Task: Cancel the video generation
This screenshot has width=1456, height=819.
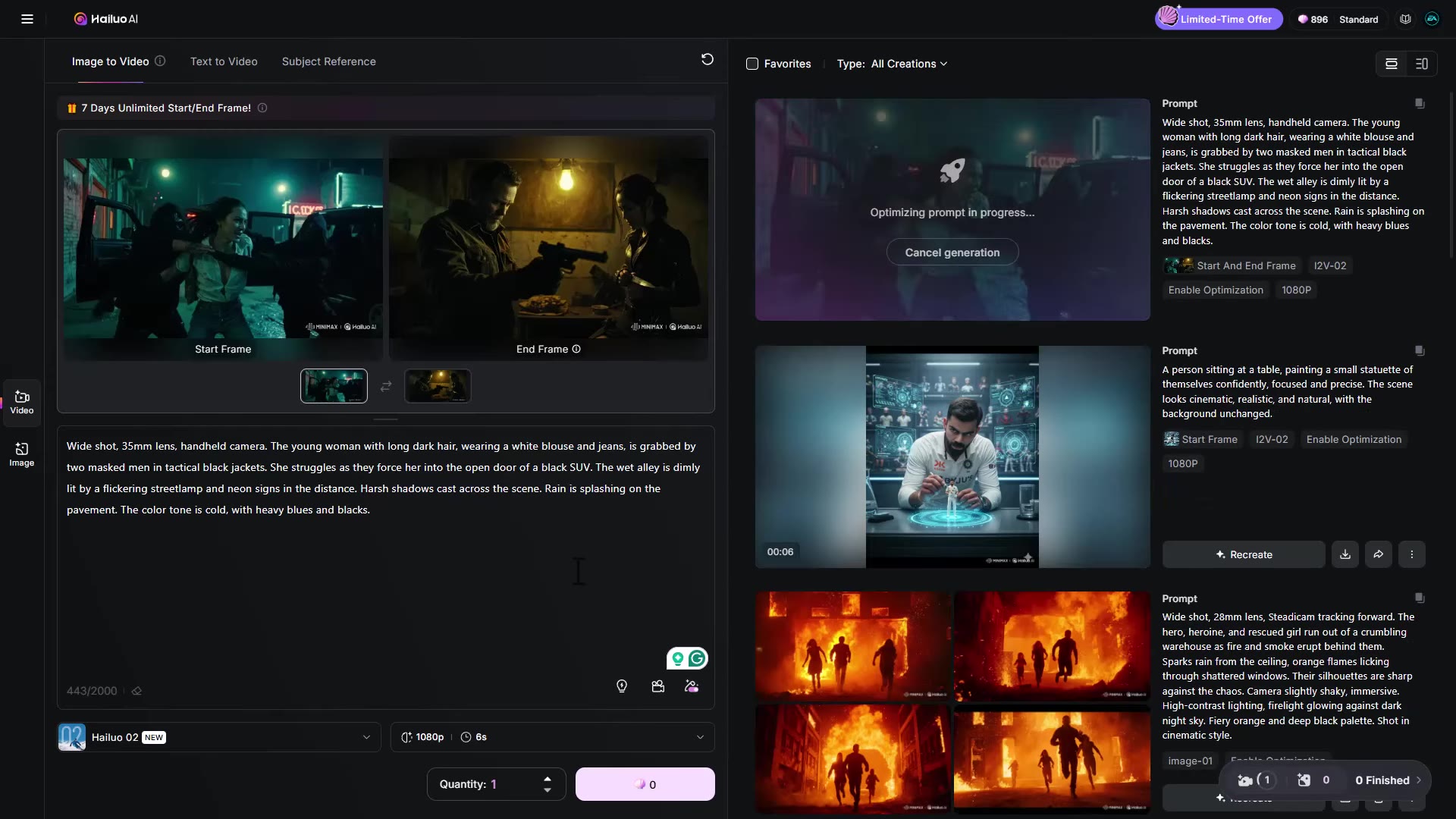Action: [952, 253]
